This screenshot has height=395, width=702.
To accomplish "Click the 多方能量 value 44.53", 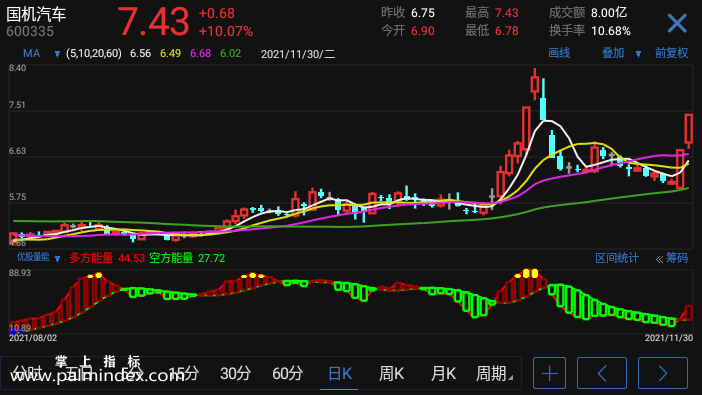I will 131,258.
